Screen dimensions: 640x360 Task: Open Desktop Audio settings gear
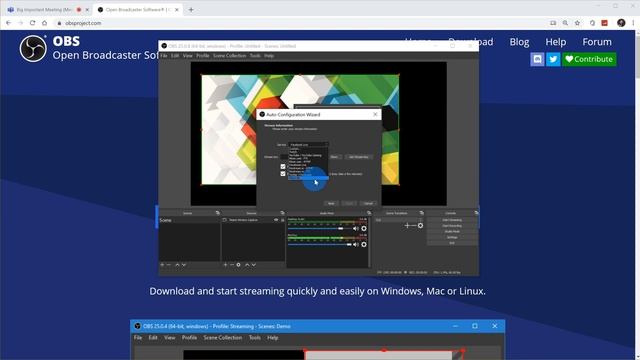point(364,229)
